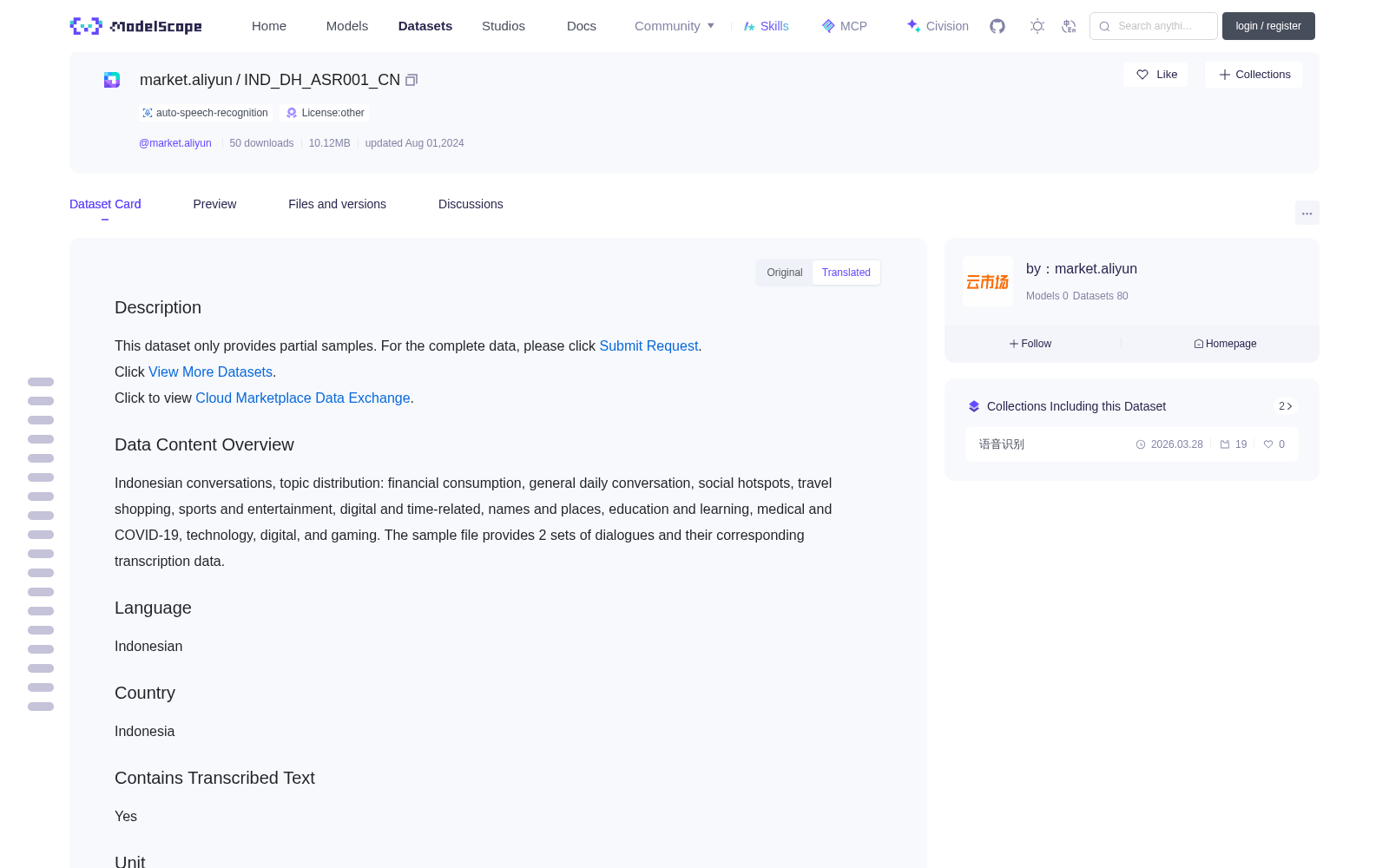
Task: Click the ModelScope logo
Action: click(136, 26)
